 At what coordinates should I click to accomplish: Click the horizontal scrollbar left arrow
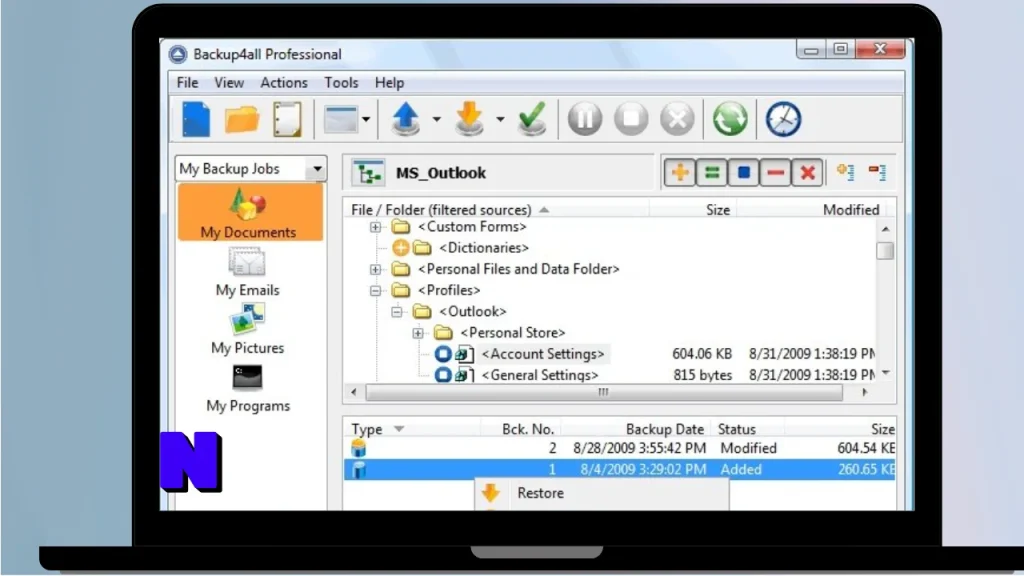(354, 392)
